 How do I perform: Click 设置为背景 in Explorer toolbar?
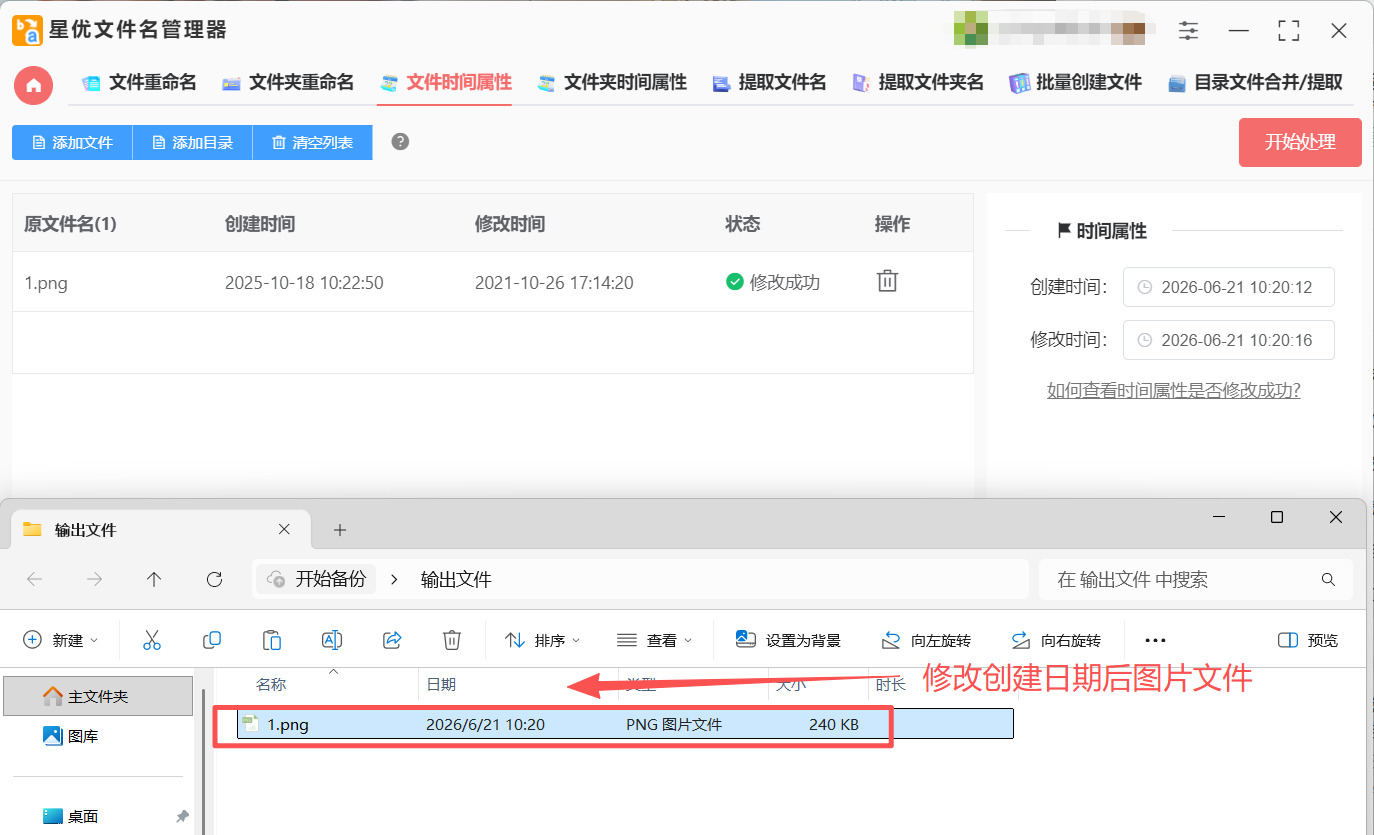(788, 640)
